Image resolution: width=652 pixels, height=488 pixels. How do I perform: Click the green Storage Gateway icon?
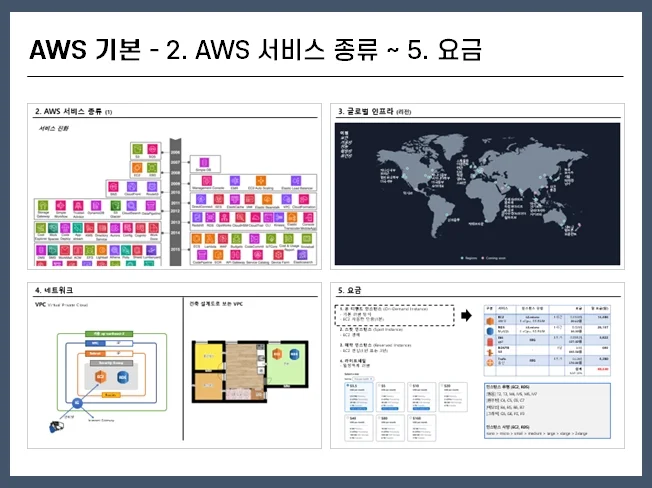pyautogui.click(x=43, y=205)
